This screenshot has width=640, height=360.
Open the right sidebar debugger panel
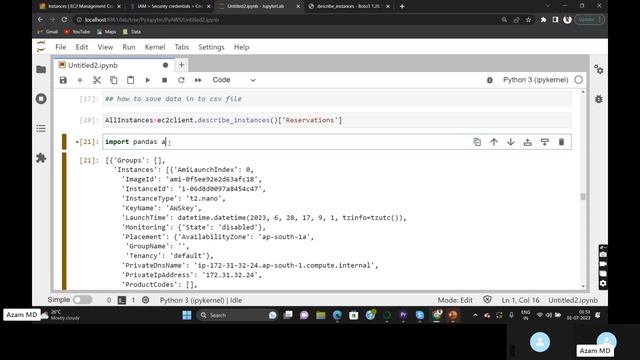pyautogui.click(x=598, y=99)
